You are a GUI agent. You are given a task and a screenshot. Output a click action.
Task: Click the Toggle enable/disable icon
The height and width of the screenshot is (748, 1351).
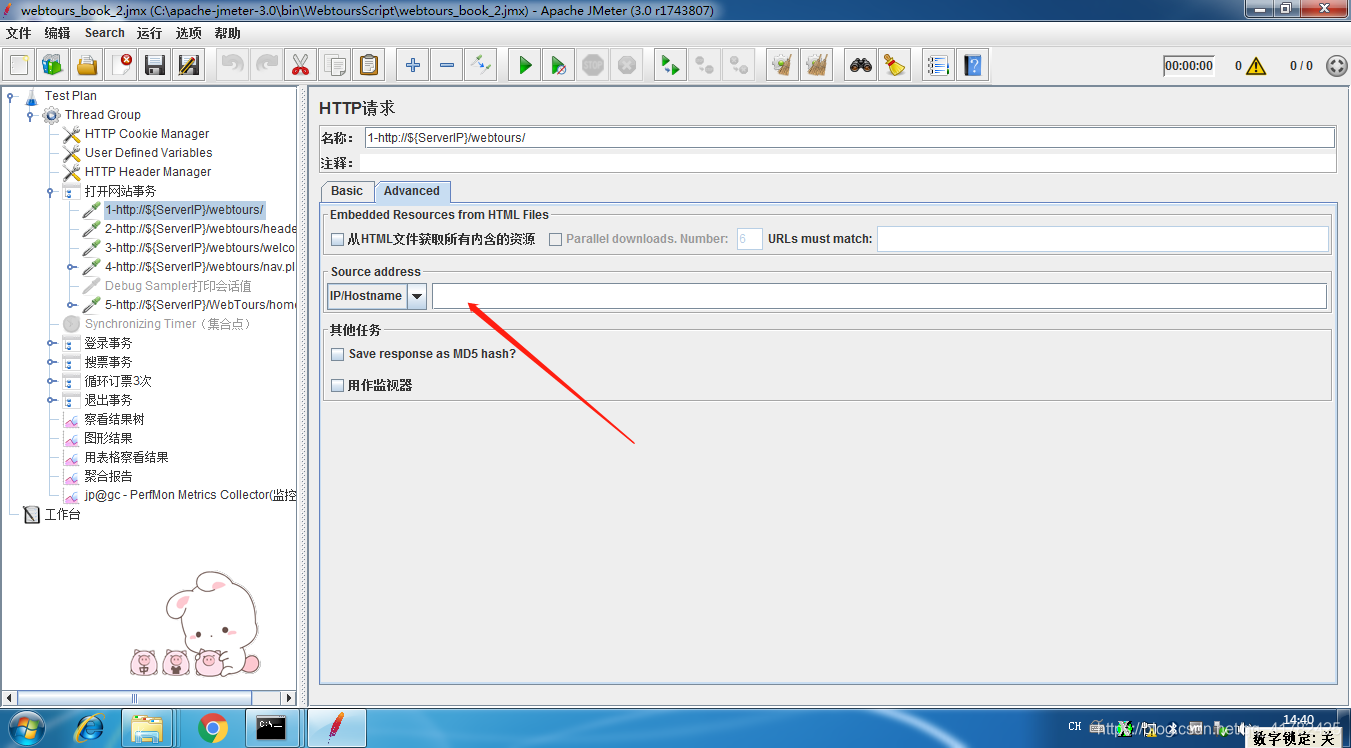coord(480,66)
